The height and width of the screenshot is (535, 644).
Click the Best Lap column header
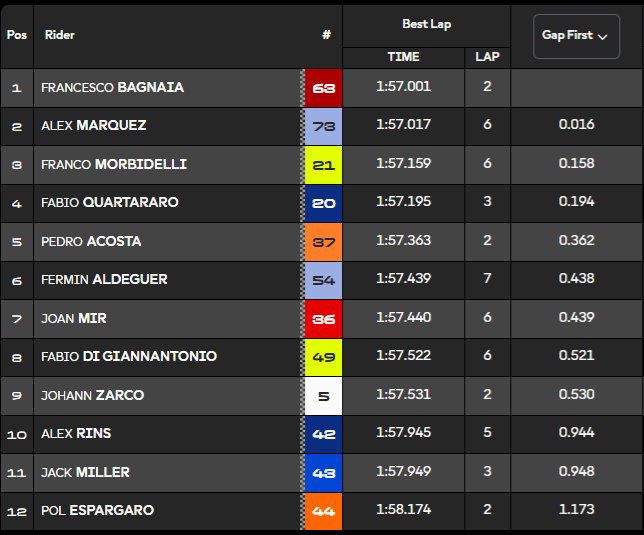426,24
